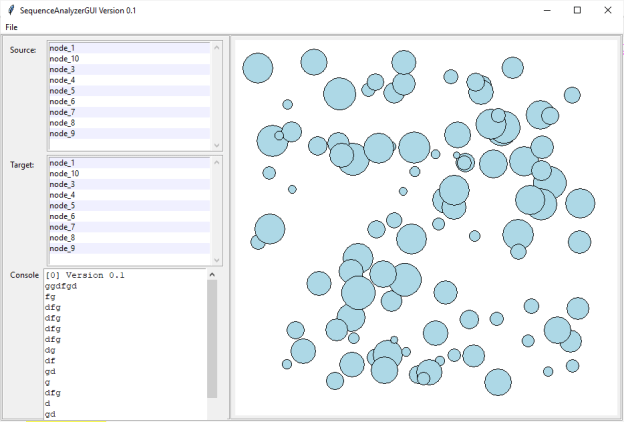Select node_1 in the Source list
This screenshot has width=624, height=422.
click(x=63, y=48)
